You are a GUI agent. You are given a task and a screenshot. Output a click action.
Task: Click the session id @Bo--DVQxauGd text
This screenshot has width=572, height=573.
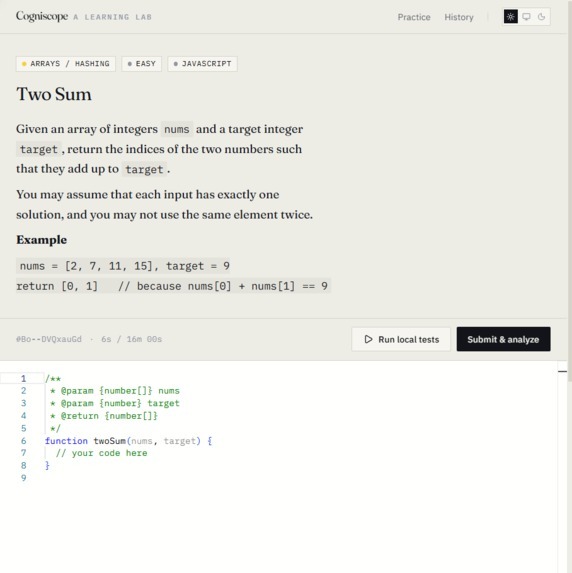[x=49, y=339]
